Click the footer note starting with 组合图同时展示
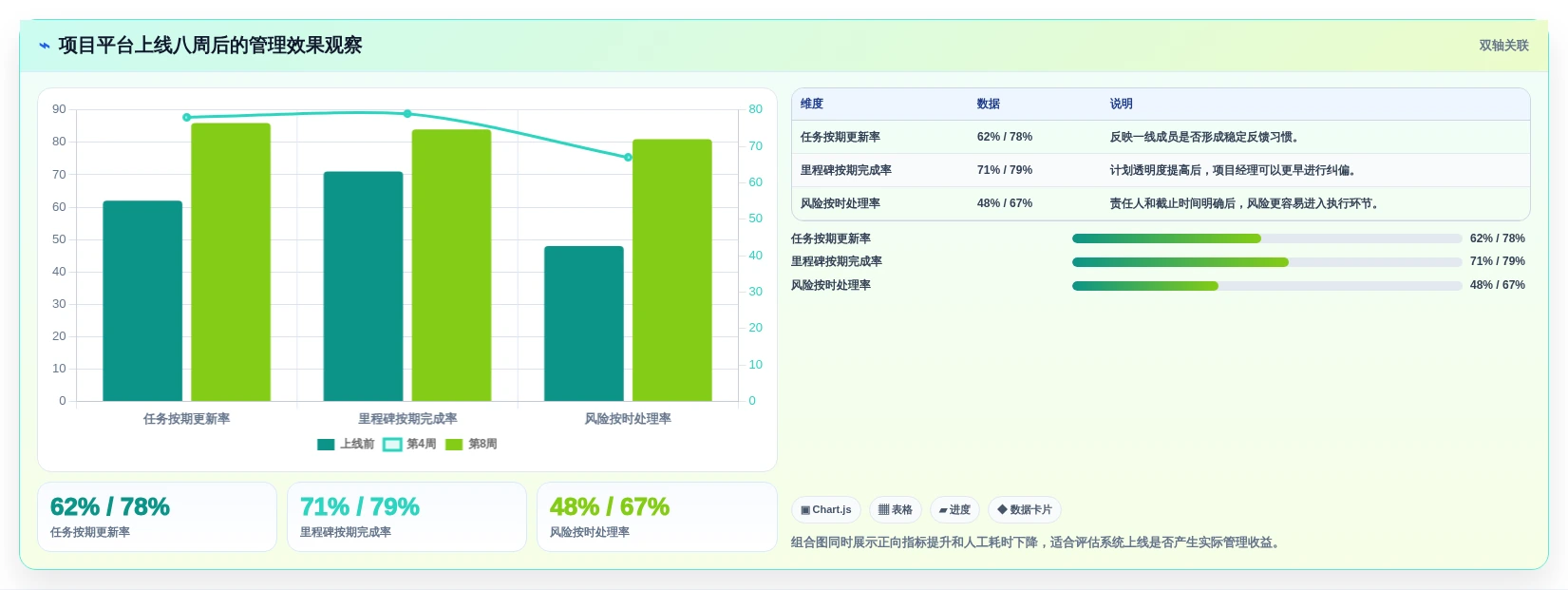Image resolution: width=1568 pixels, height=590 pixels. click(x=1037, y=542)
